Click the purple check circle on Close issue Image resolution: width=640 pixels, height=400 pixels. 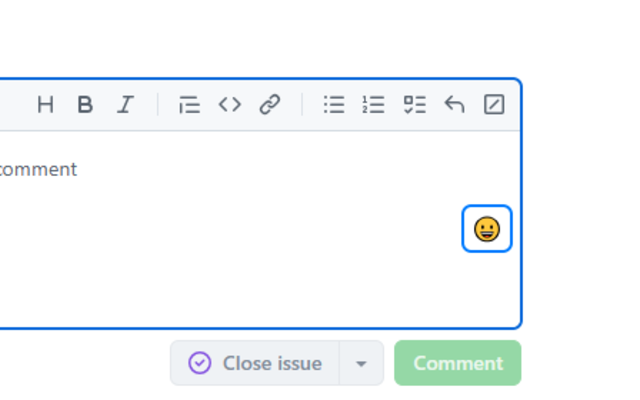200,363
